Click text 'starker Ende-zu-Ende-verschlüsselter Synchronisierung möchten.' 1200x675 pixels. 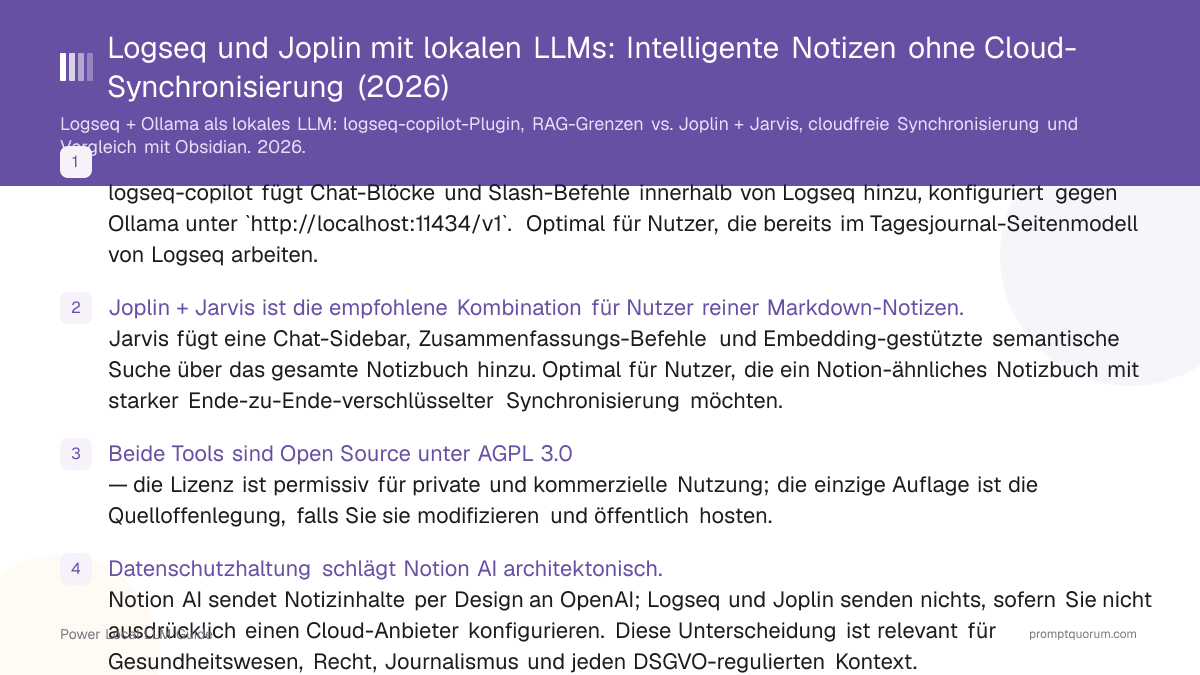coord(445,401)
